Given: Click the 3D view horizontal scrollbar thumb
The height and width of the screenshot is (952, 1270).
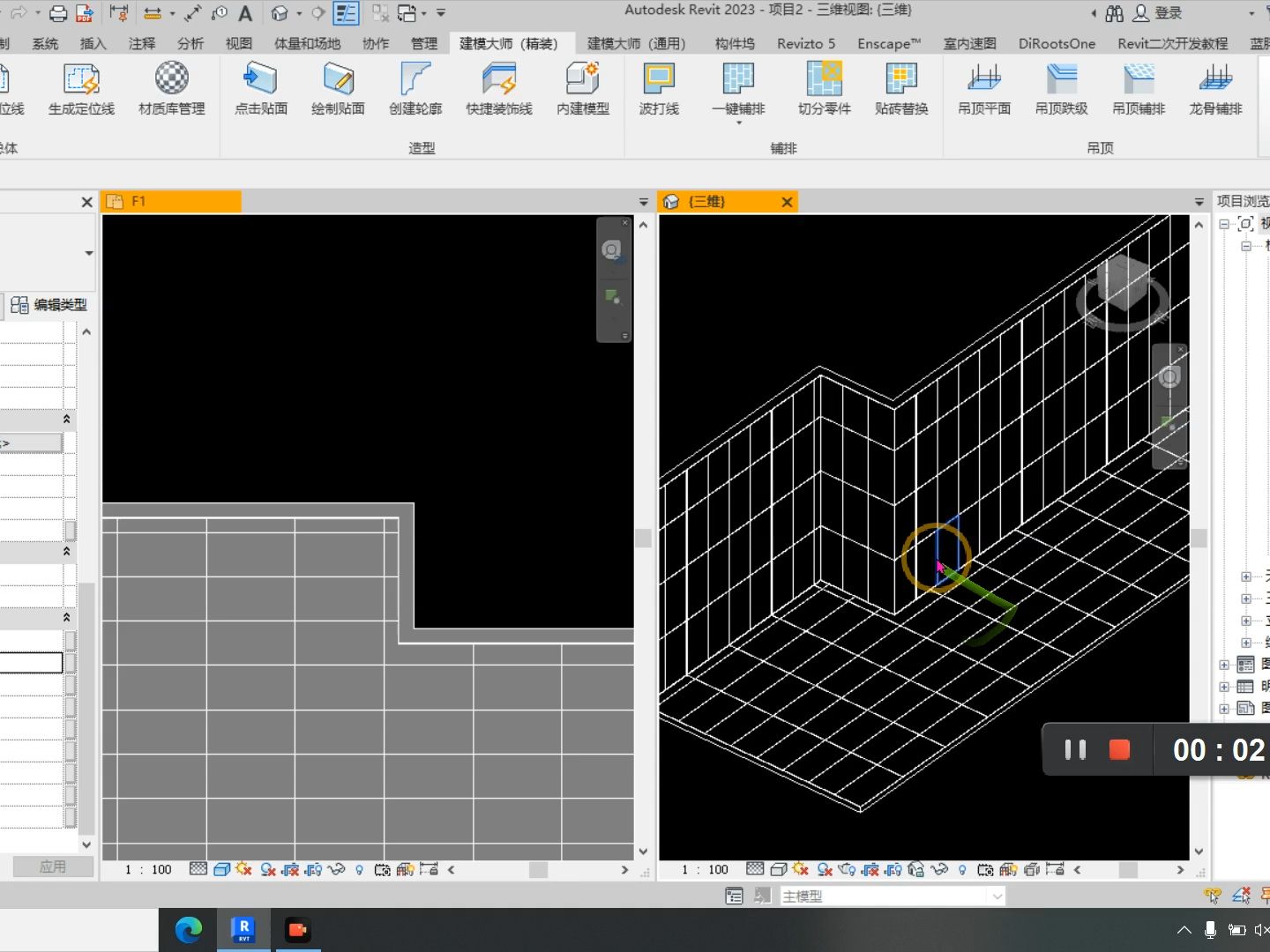Looking at the screenshot, I should (1128, 870).
